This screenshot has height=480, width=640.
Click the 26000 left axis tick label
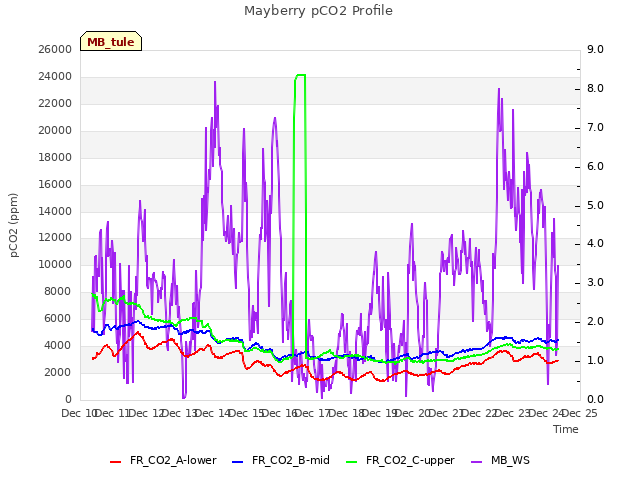coord(55,49)
